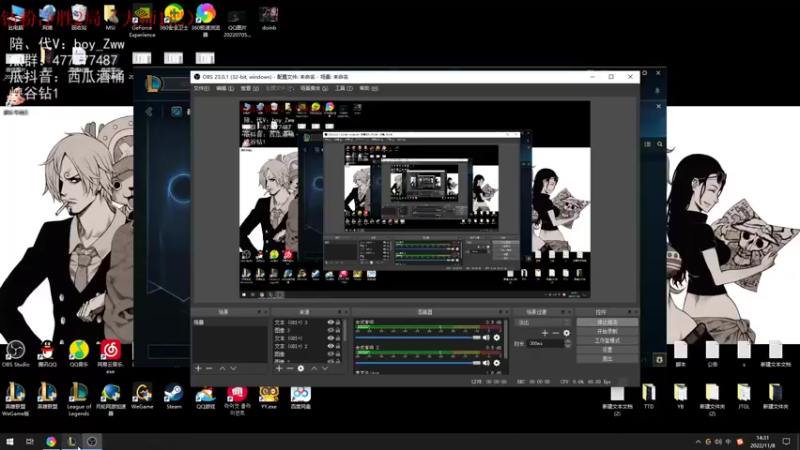Screen dimensions: 800x450
Task: Move the source up with the Sources up arrow
Action: [314, 368]
